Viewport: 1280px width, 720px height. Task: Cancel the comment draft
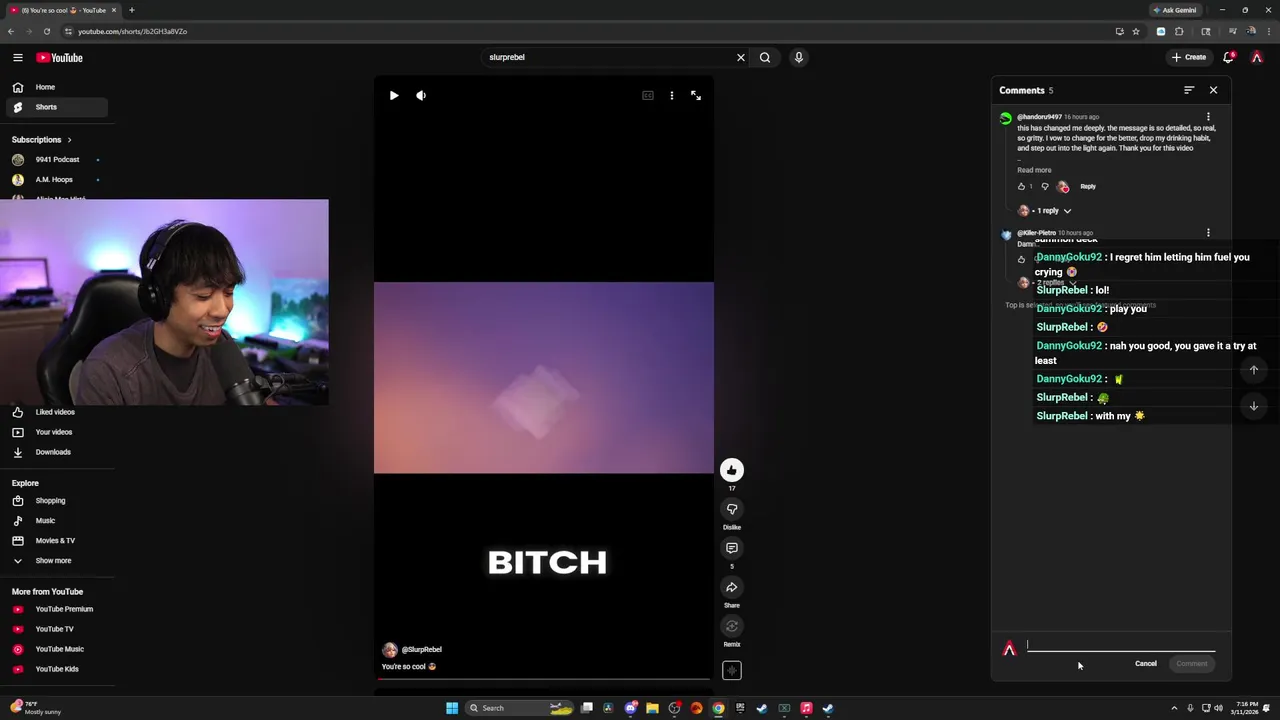click(1146, 664)
